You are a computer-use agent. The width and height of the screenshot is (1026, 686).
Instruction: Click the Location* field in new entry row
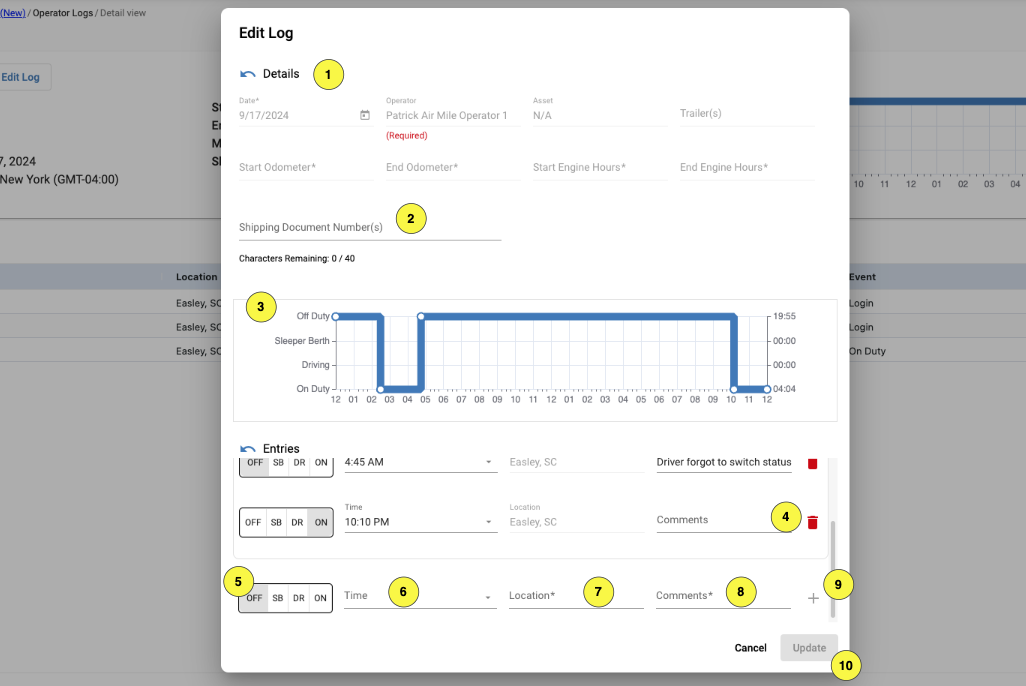point(576,596)
